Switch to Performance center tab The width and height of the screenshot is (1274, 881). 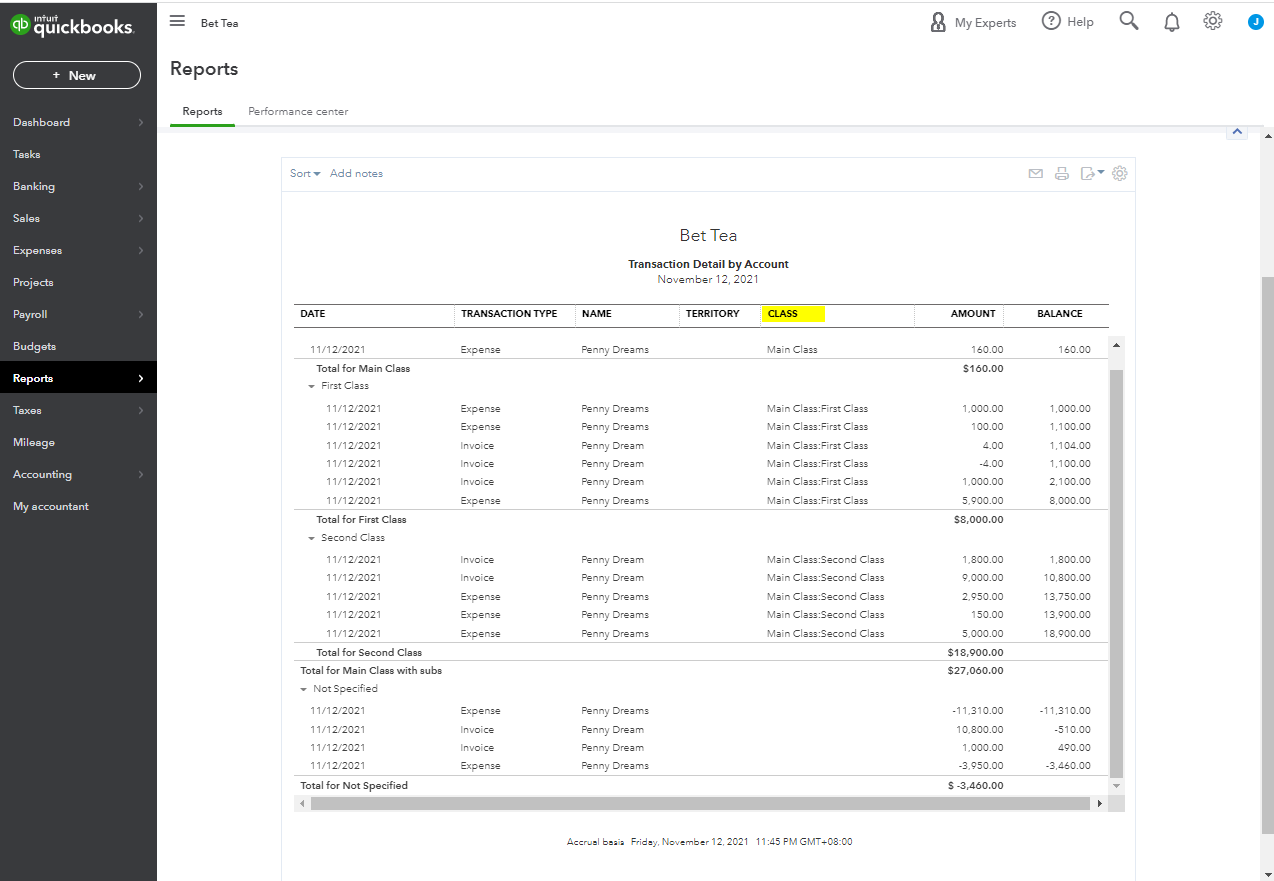click(x=298, y=111)
